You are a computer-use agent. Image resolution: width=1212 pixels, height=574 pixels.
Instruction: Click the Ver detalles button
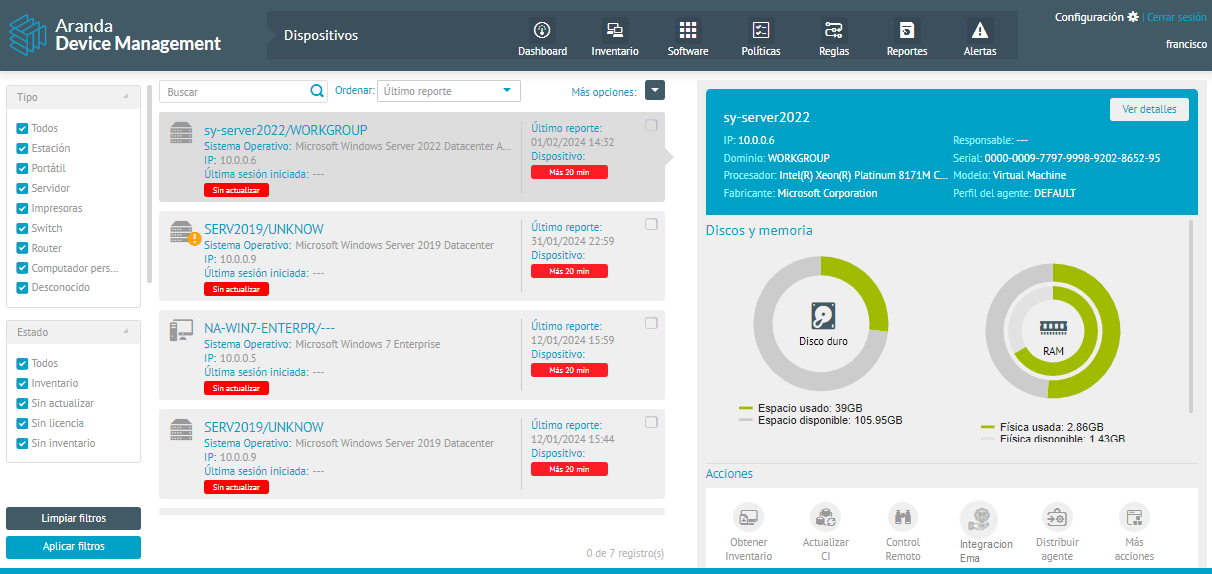coord(1149,110)
